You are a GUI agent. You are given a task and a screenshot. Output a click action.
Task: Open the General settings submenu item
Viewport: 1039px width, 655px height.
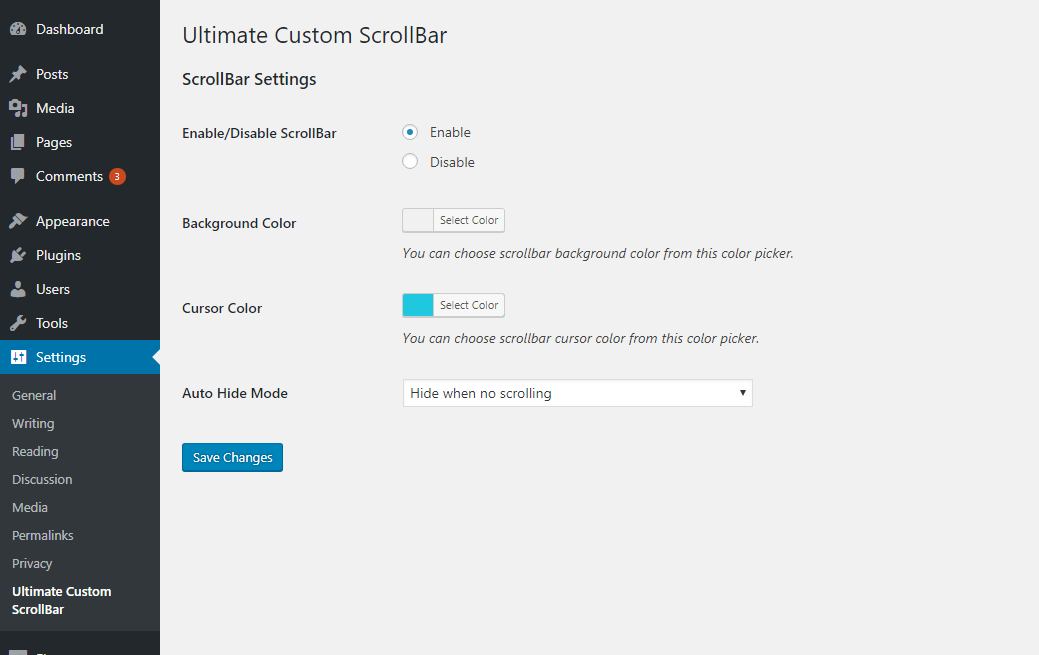[34, 395]
